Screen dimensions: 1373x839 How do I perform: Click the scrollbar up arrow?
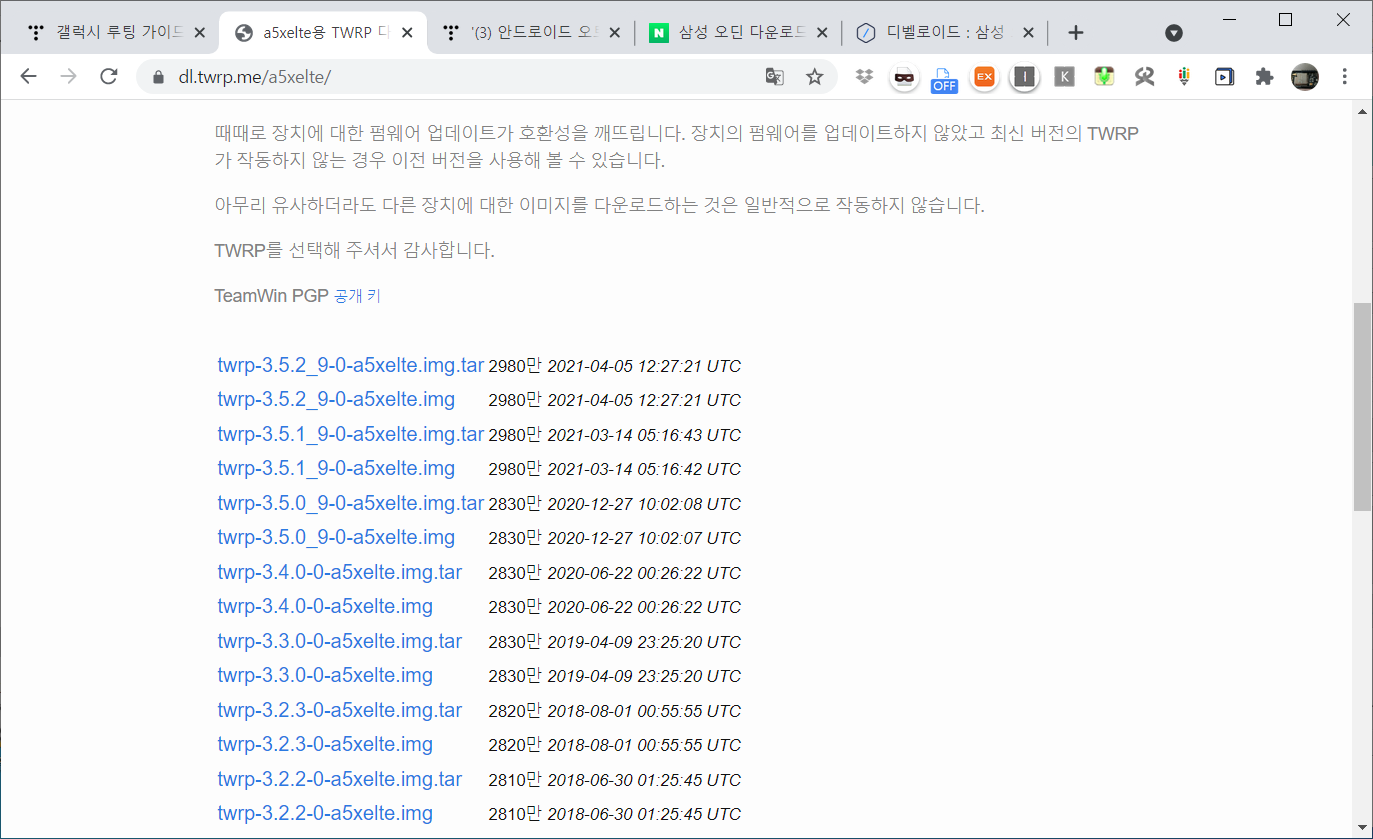click(x=1362, y=112)
